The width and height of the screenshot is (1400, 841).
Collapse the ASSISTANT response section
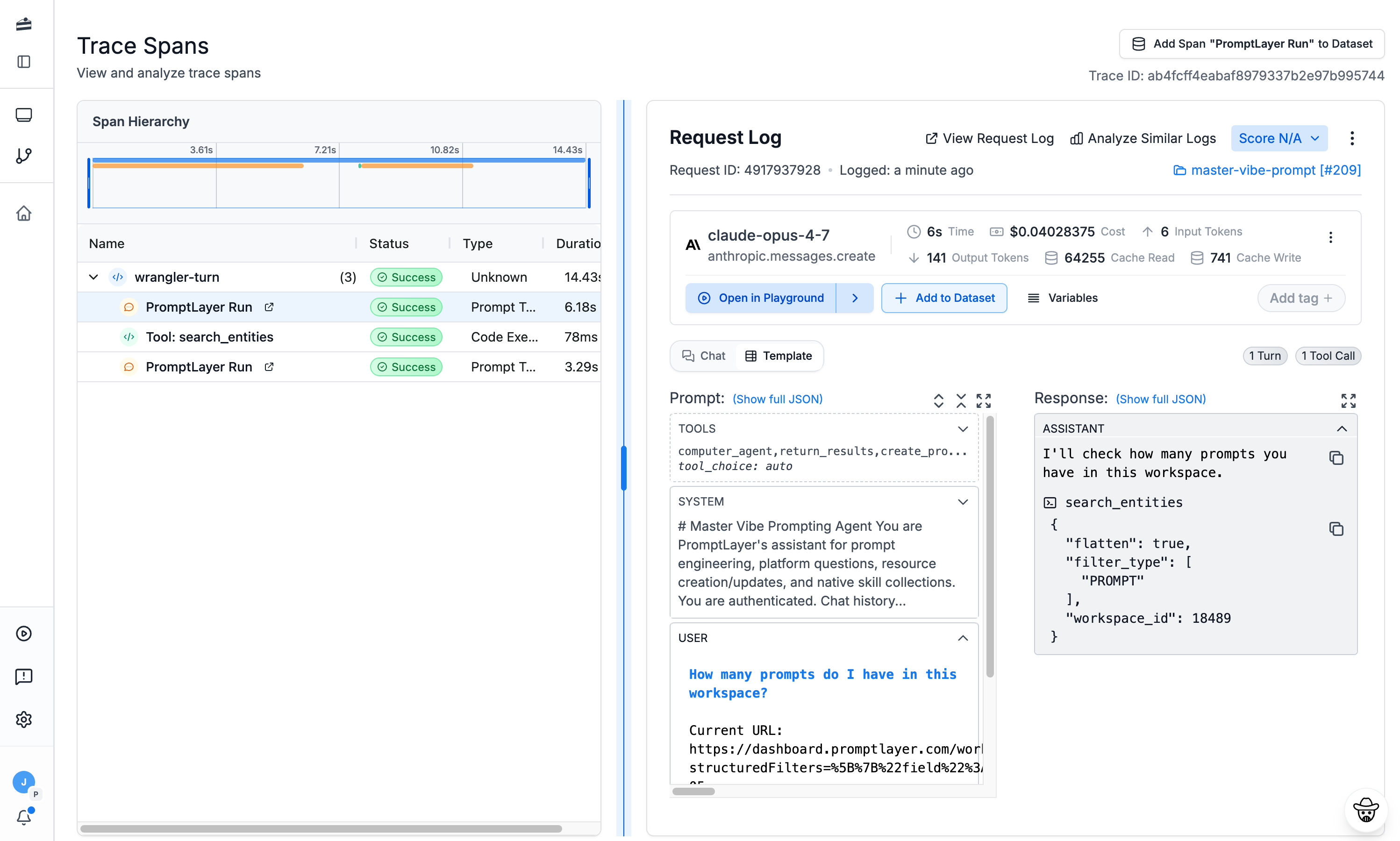click(x=1342, y=428)
